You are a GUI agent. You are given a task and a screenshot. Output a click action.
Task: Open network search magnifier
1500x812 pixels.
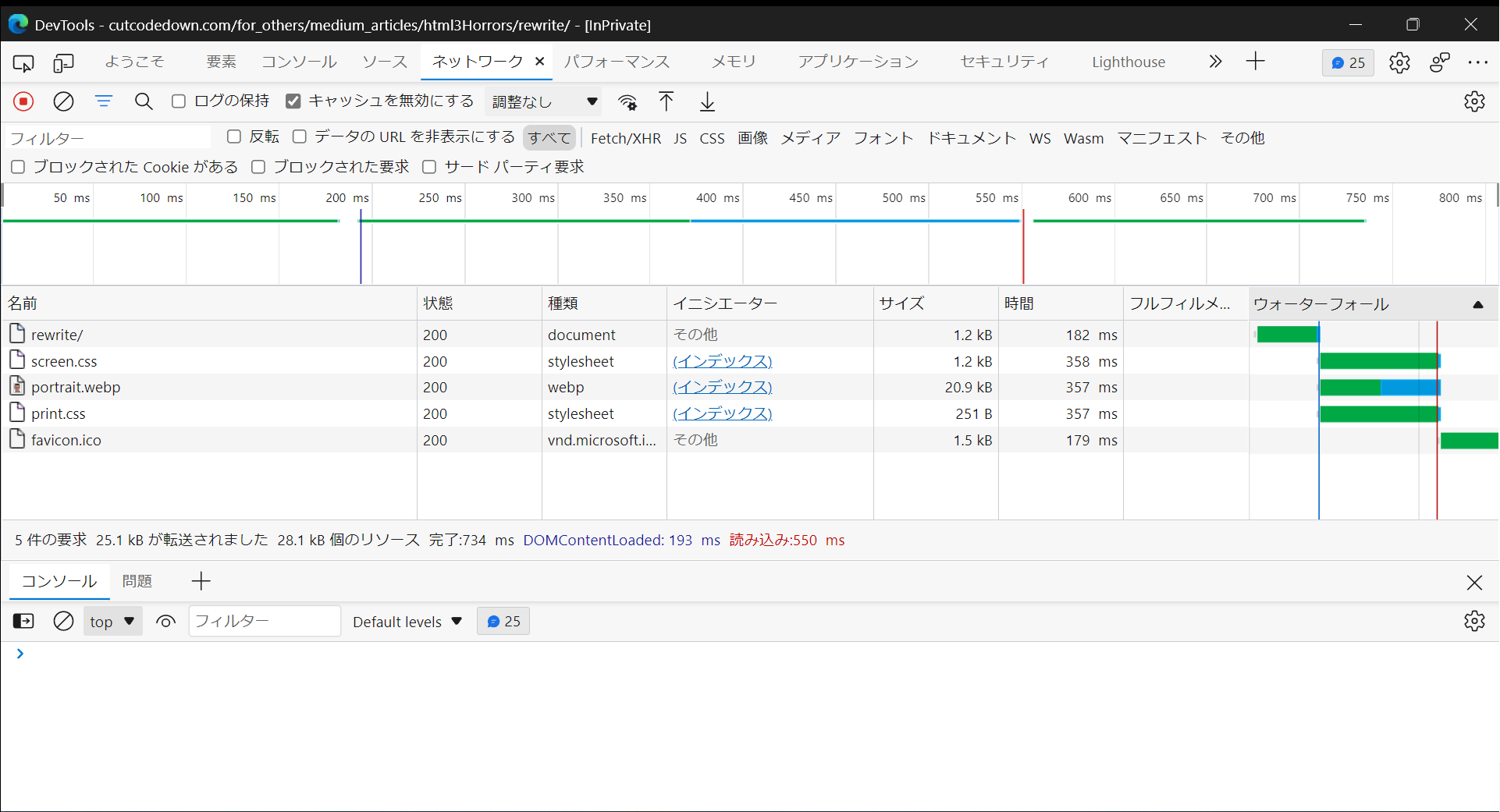pyautogui.click(x=144, y=101)
